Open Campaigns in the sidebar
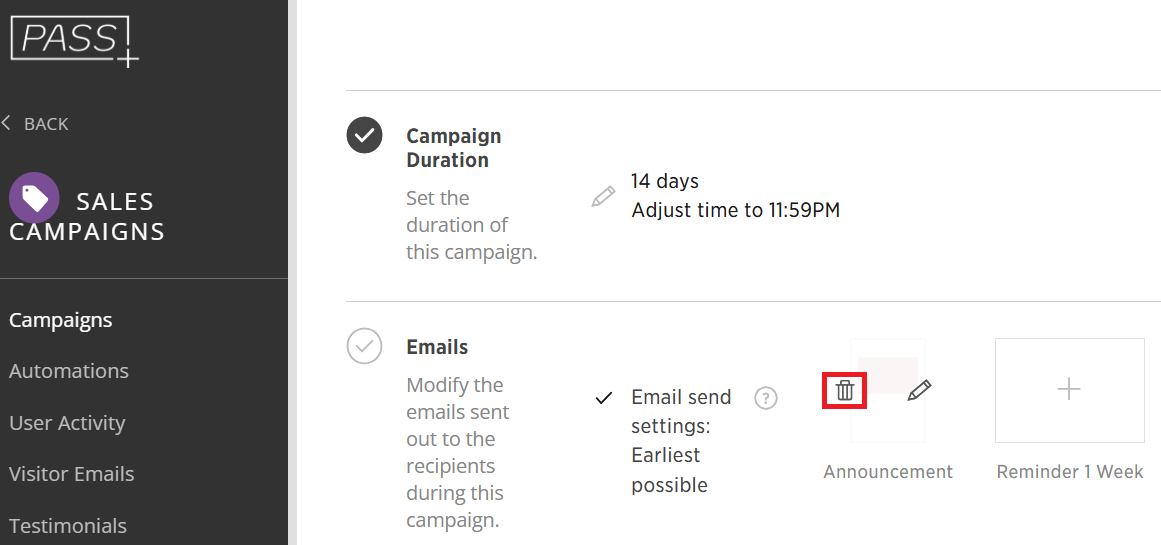The width and height of the screenshot is (1161, 545). tap(61, 320)
